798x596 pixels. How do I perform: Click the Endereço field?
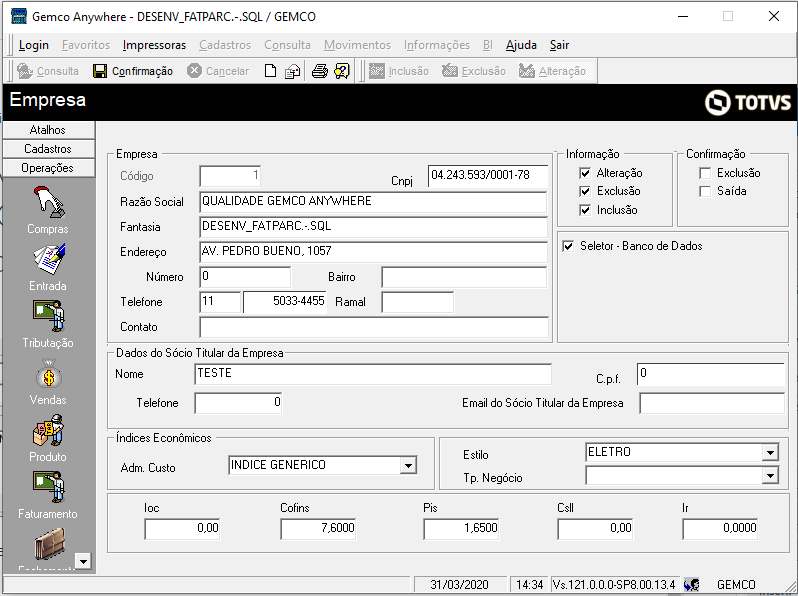[373, 251]
